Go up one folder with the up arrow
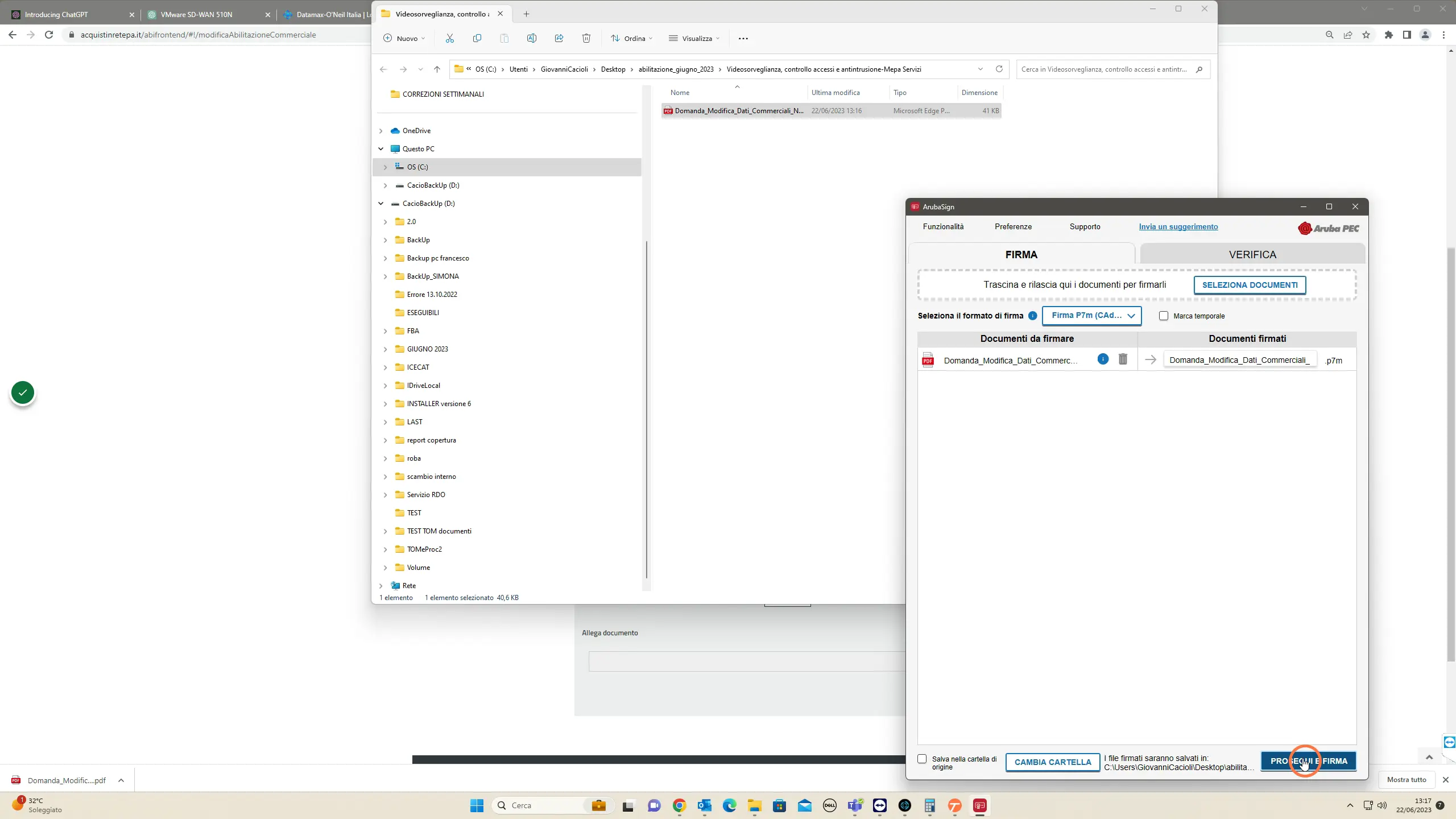1456x819 pixels. [x=437, y=69]
